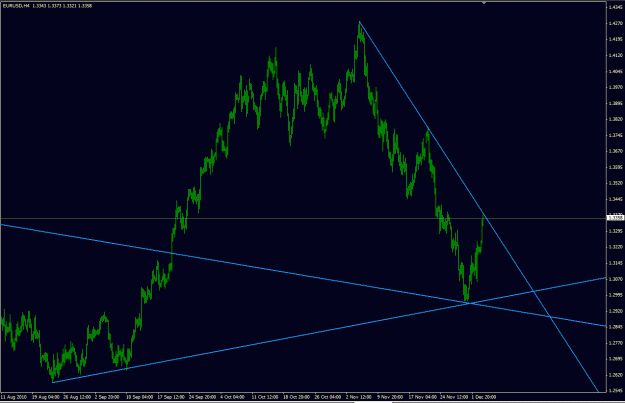Click the chart shift triangle marker at top

484,3
